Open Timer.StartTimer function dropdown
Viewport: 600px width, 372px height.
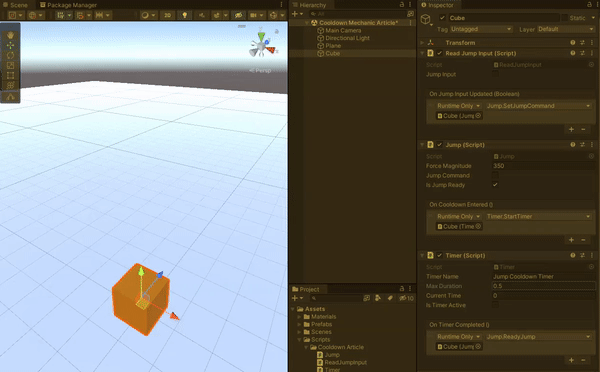[x=539, y=216]
